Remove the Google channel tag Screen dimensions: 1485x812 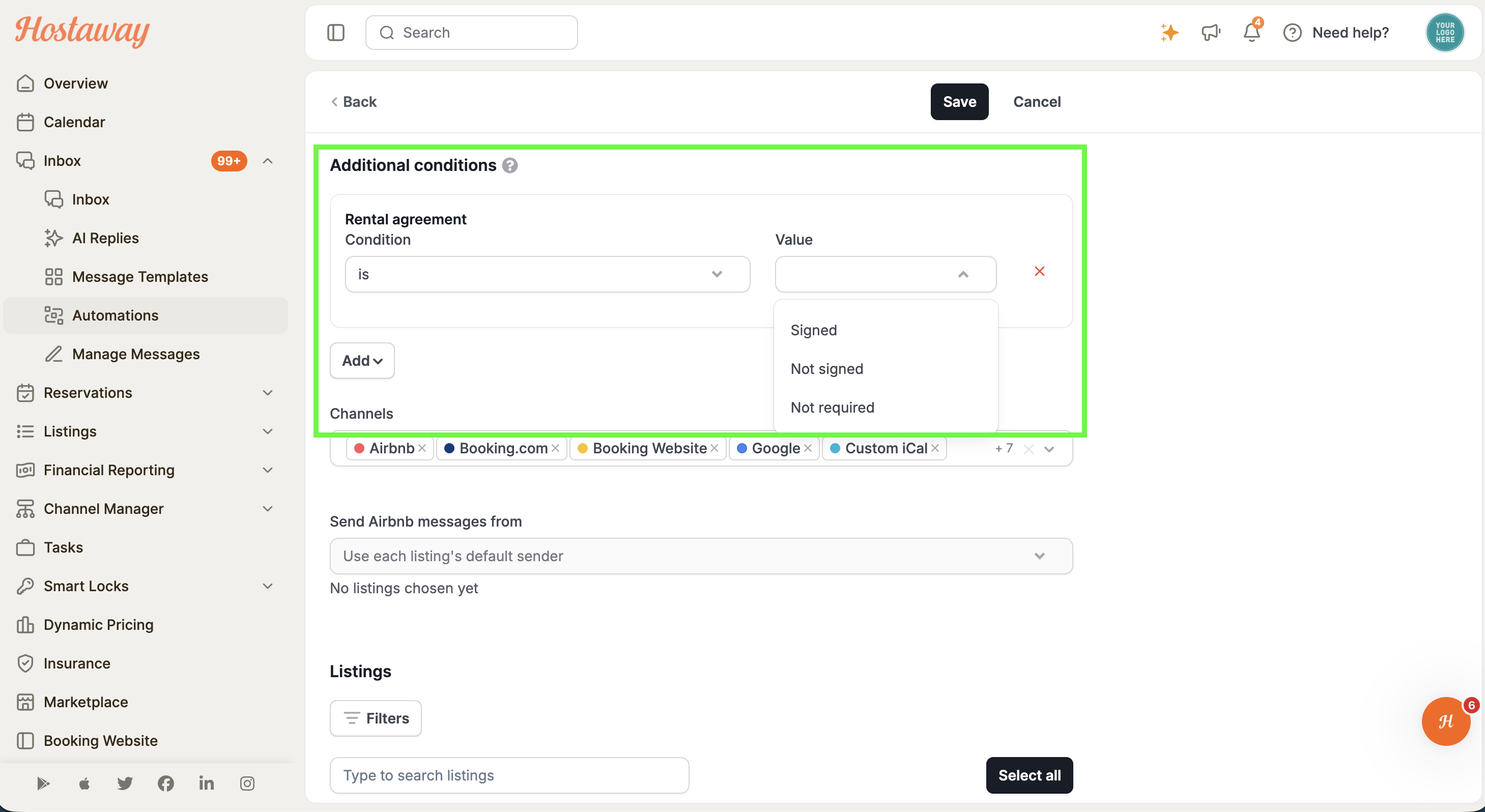pyautogui.click(x=808, y=448)
